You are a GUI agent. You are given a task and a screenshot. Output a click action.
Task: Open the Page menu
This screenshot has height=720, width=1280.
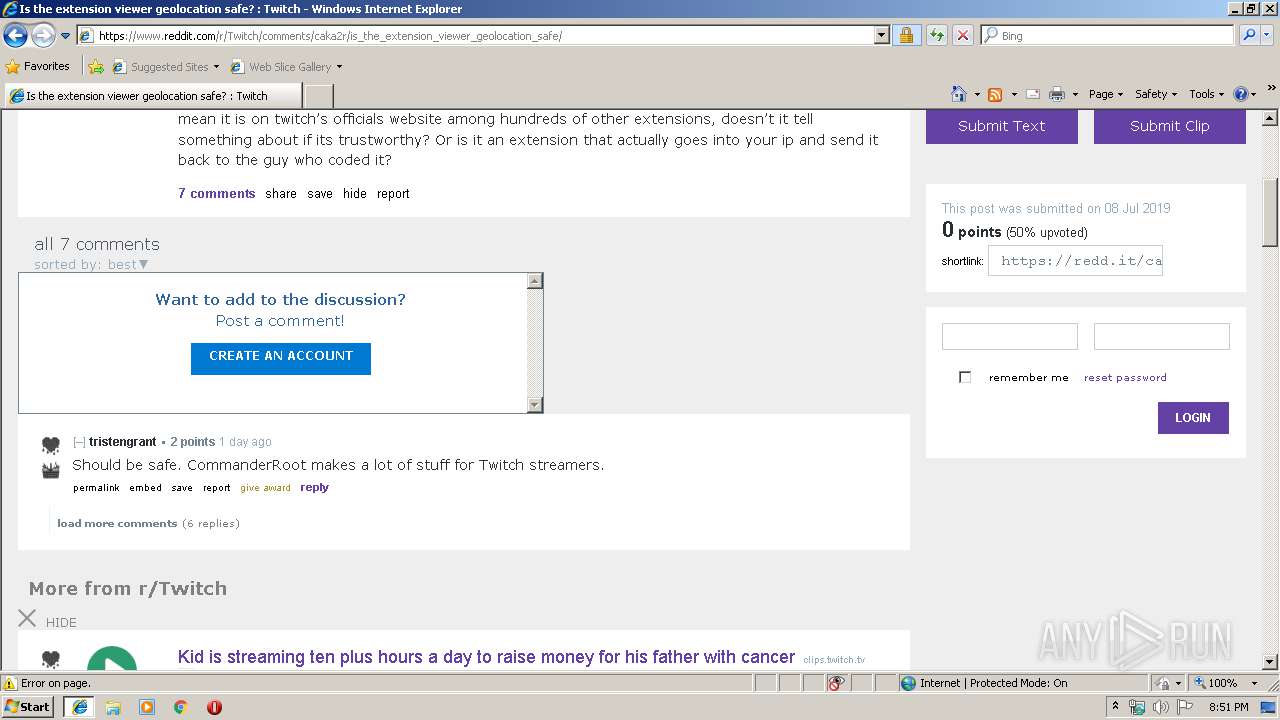pyautogui.click(x=1106, y=94)
